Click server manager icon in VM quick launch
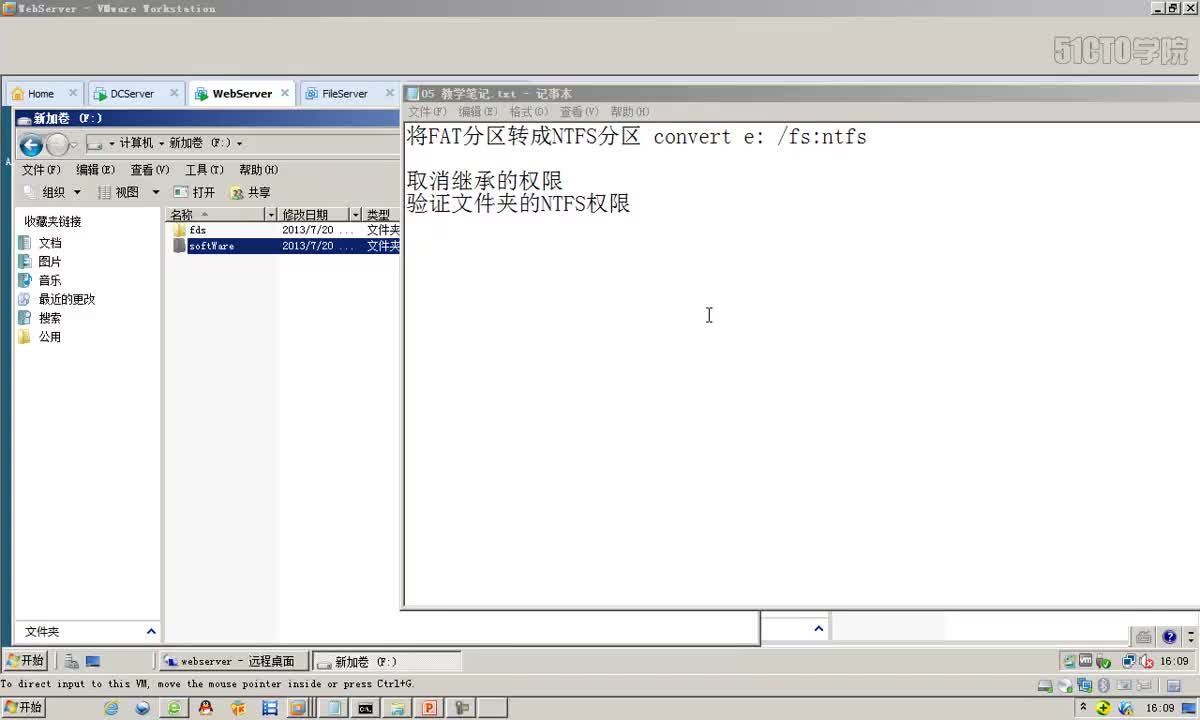The image size is (1200, 720). click(72, 661)
